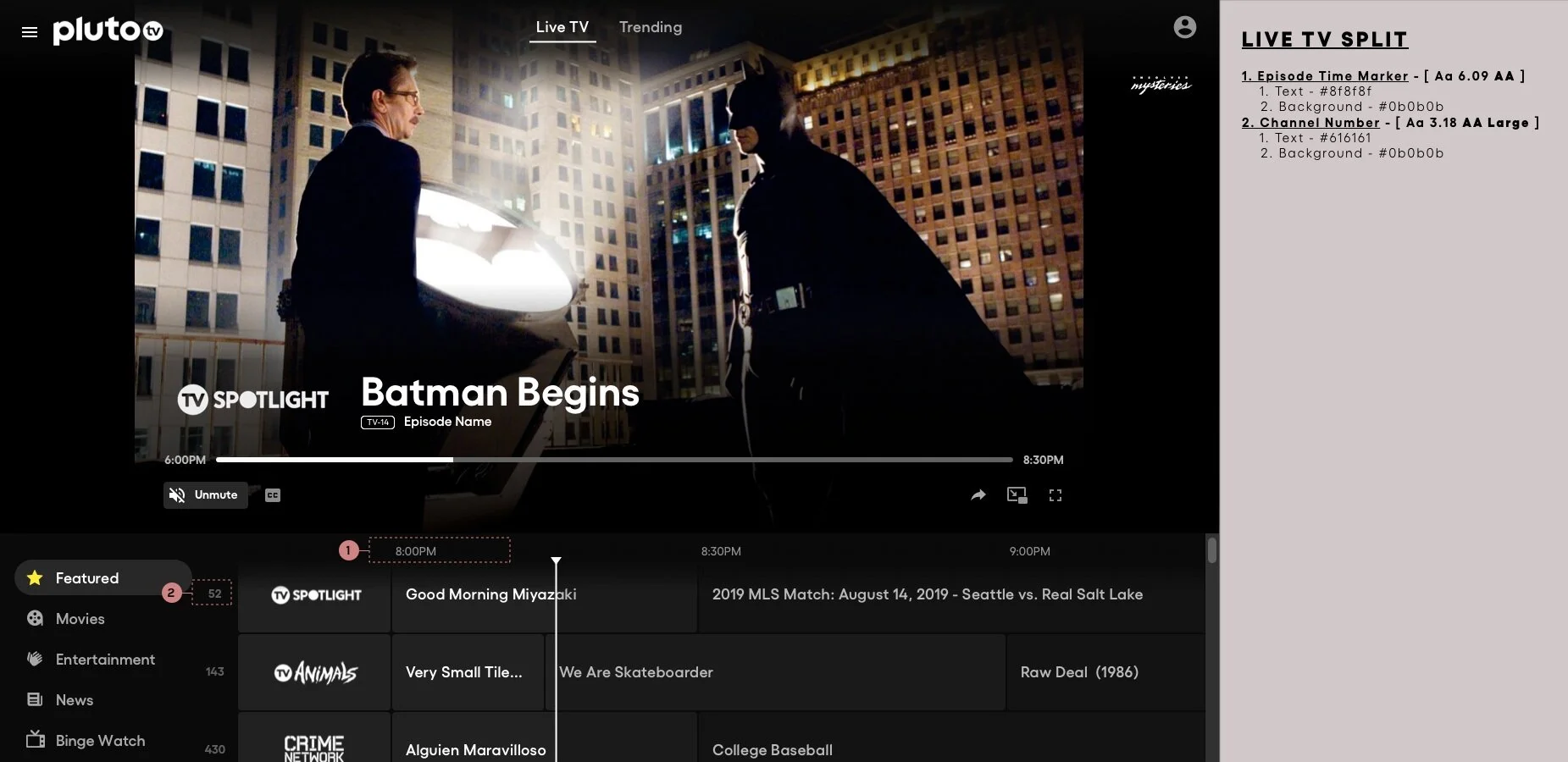The image size is (1568, 762).
Task: Switch to the Live TV tab
Action: [x=562, y=27]
